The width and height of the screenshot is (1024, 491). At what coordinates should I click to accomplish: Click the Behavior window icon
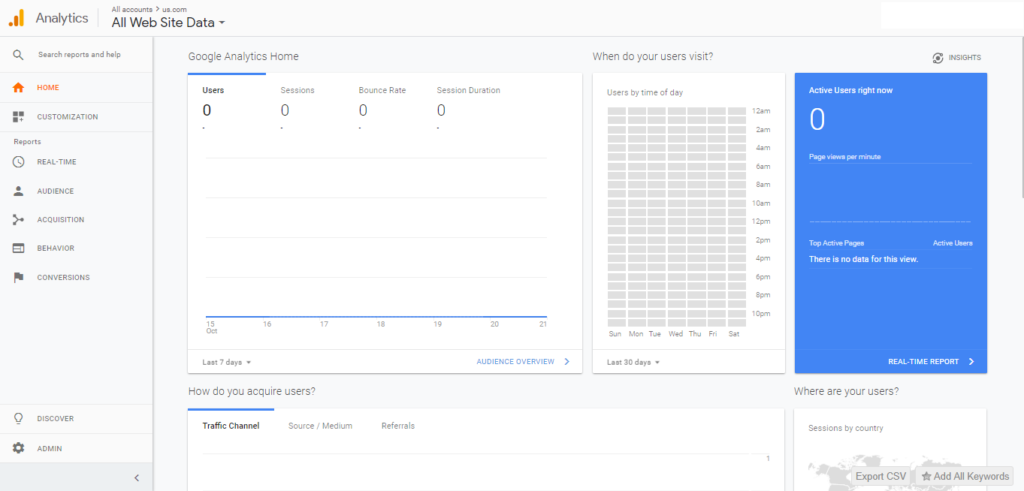[x=18, y=248]
